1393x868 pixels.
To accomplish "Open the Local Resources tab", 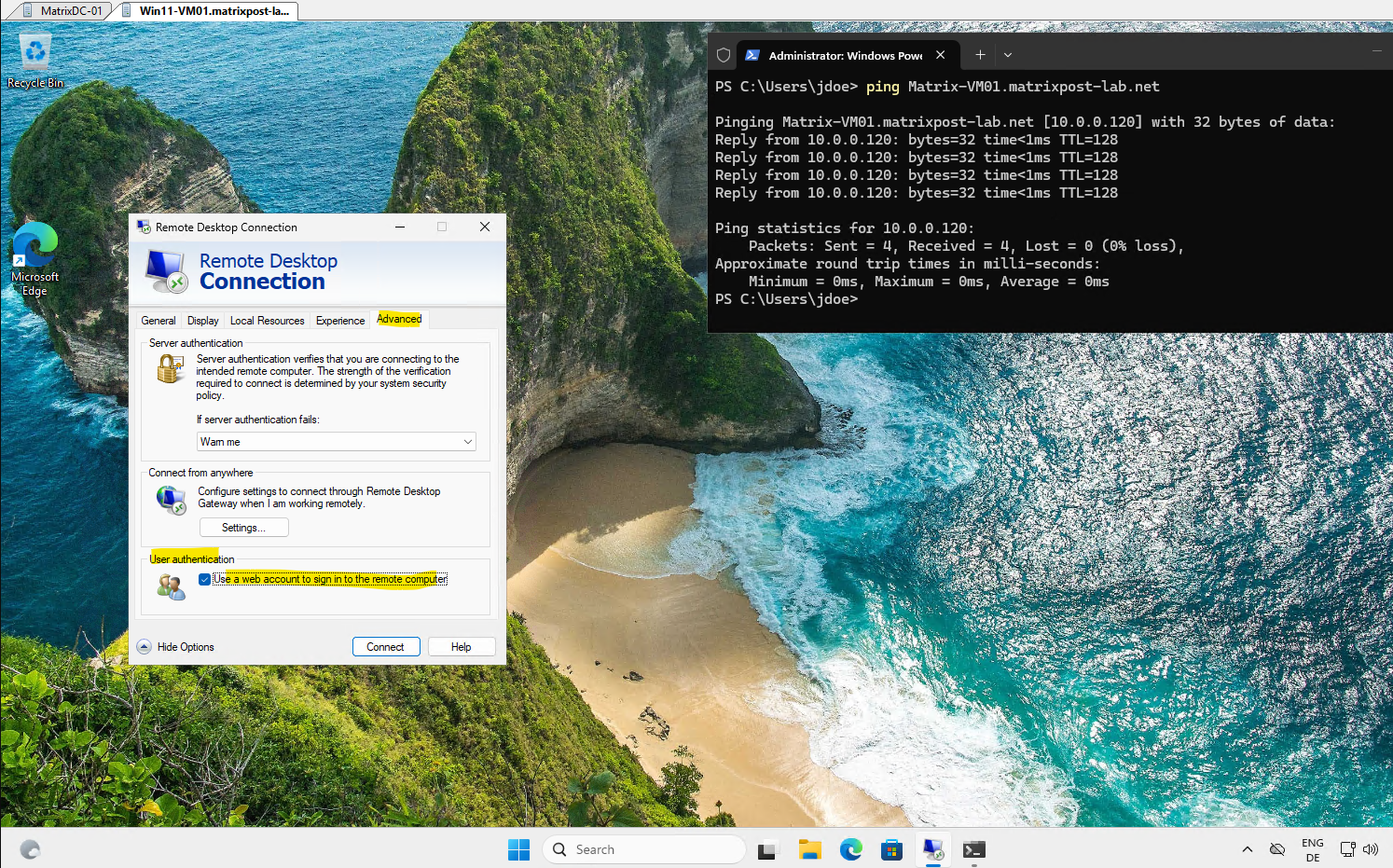I will [x=267, y=321].
